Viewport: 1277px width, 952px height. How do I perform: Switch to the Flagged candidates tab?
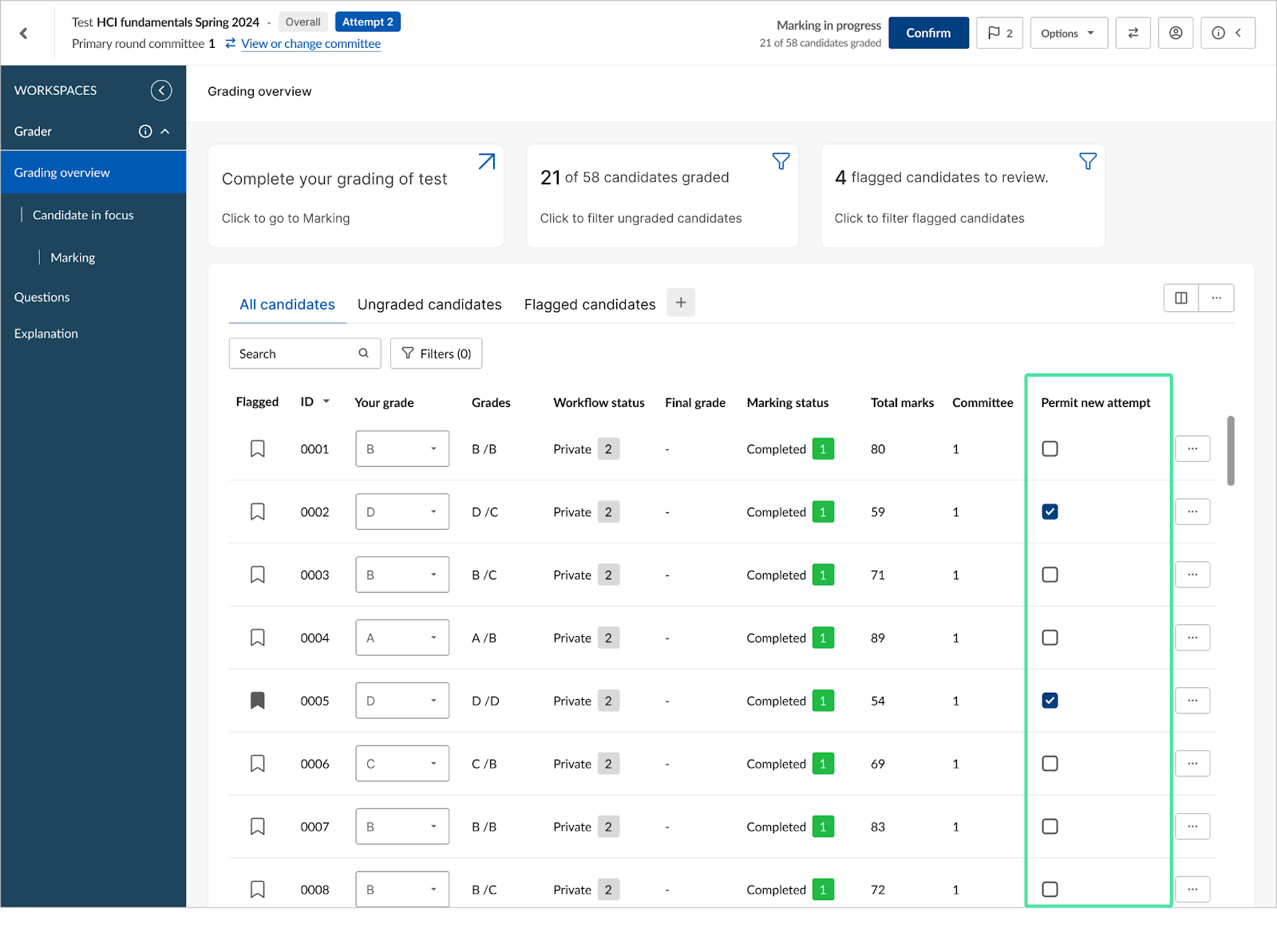[590, 304]
